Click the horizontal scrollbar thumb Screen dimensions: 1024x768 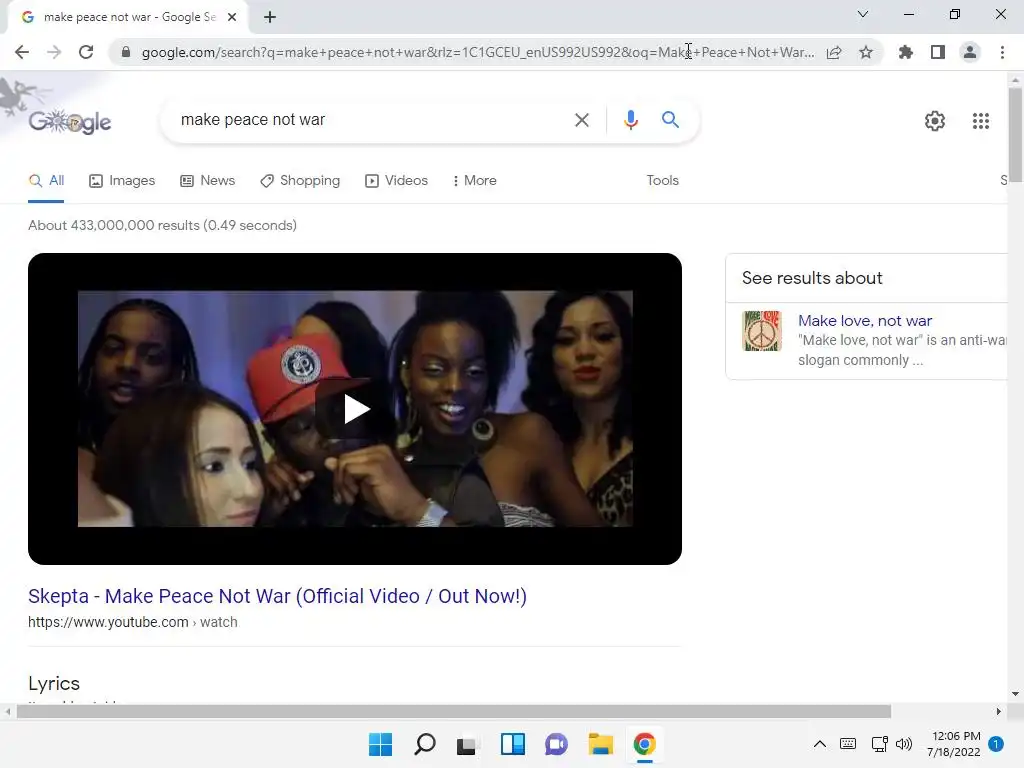point(454,712)
